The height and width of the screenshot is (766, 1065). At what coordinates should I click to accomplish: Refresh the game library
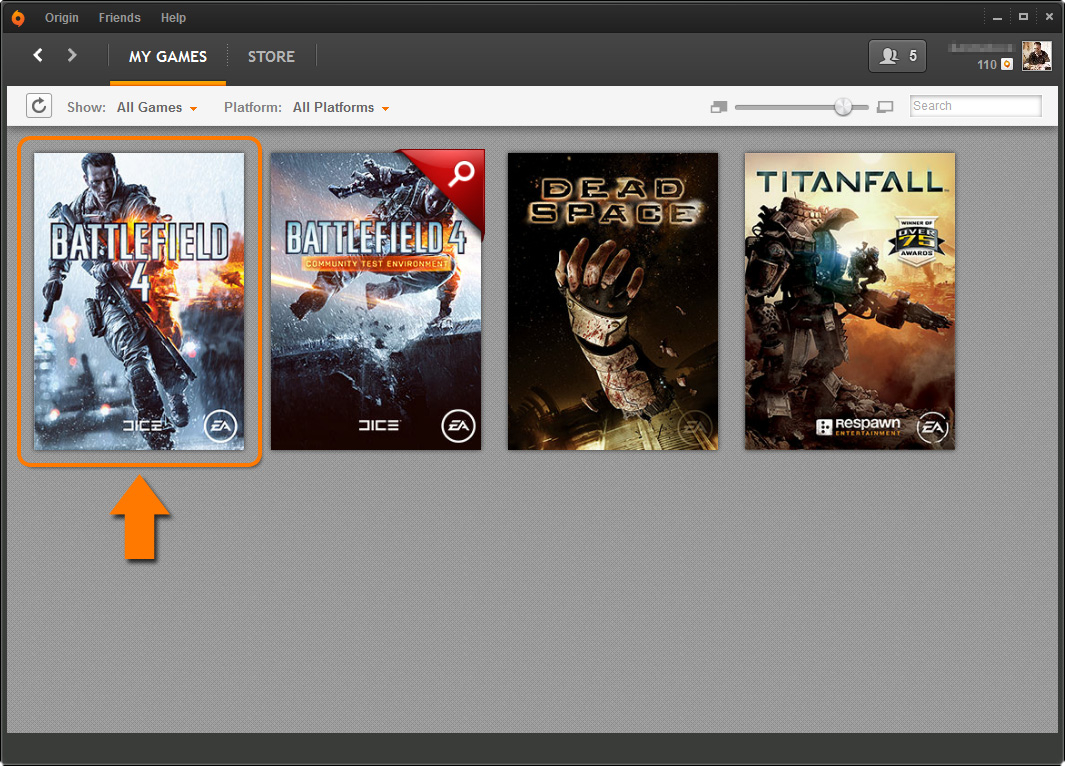point(38,106)
